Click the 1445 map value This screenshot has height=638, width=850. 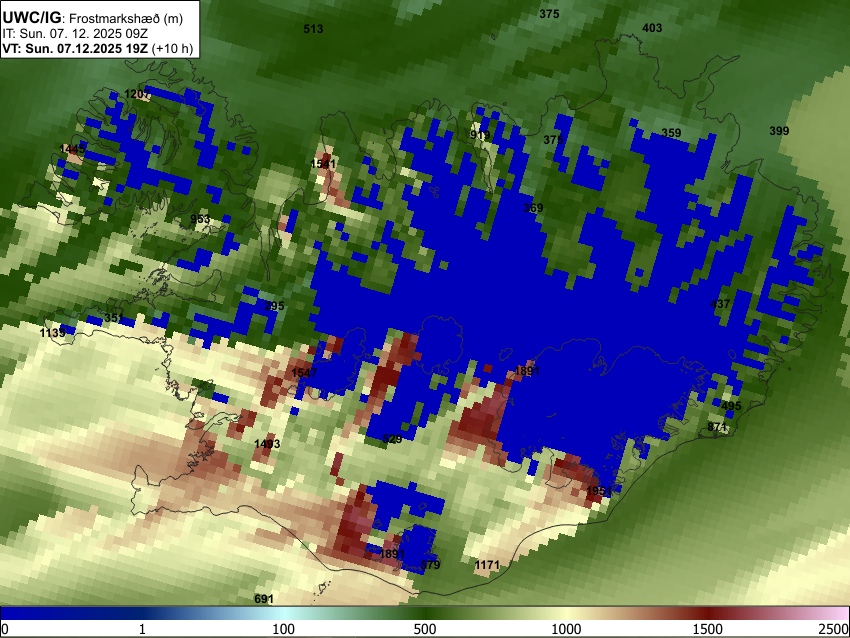pos(72,149)
